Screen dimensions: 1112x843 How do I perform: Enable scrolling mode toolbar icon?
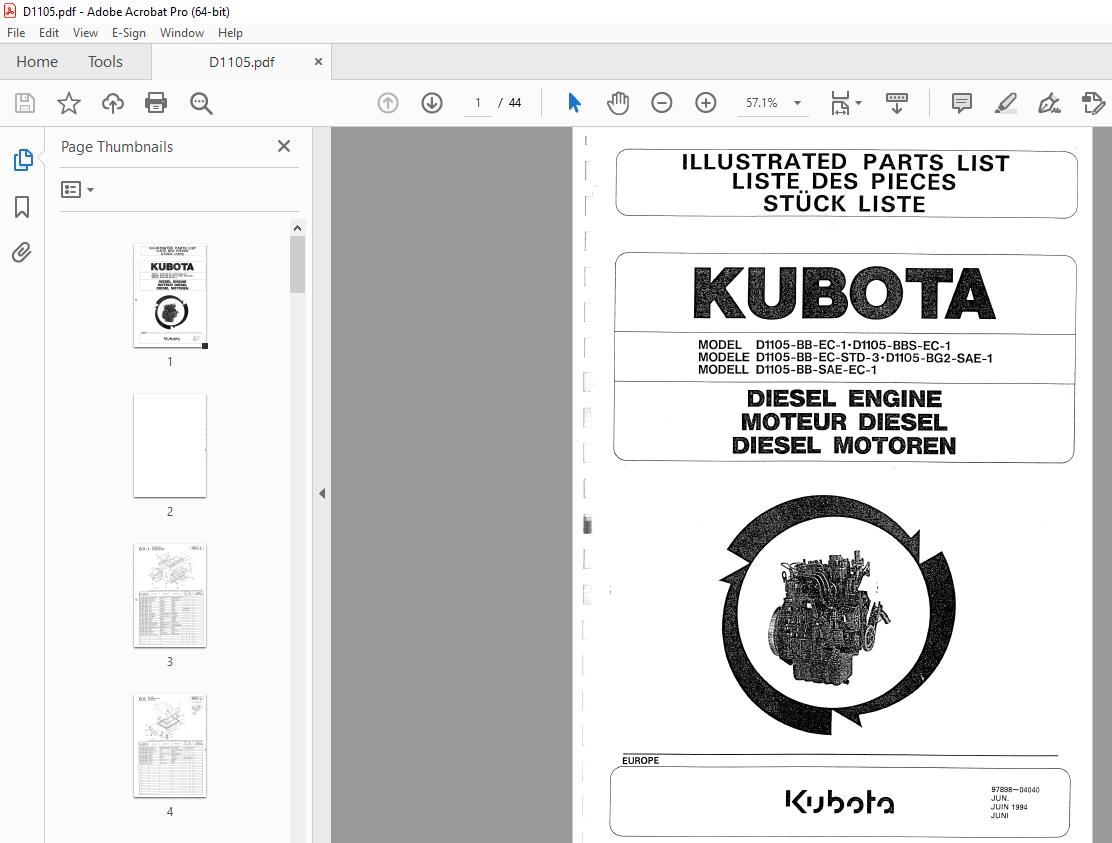tap(897, 104)
